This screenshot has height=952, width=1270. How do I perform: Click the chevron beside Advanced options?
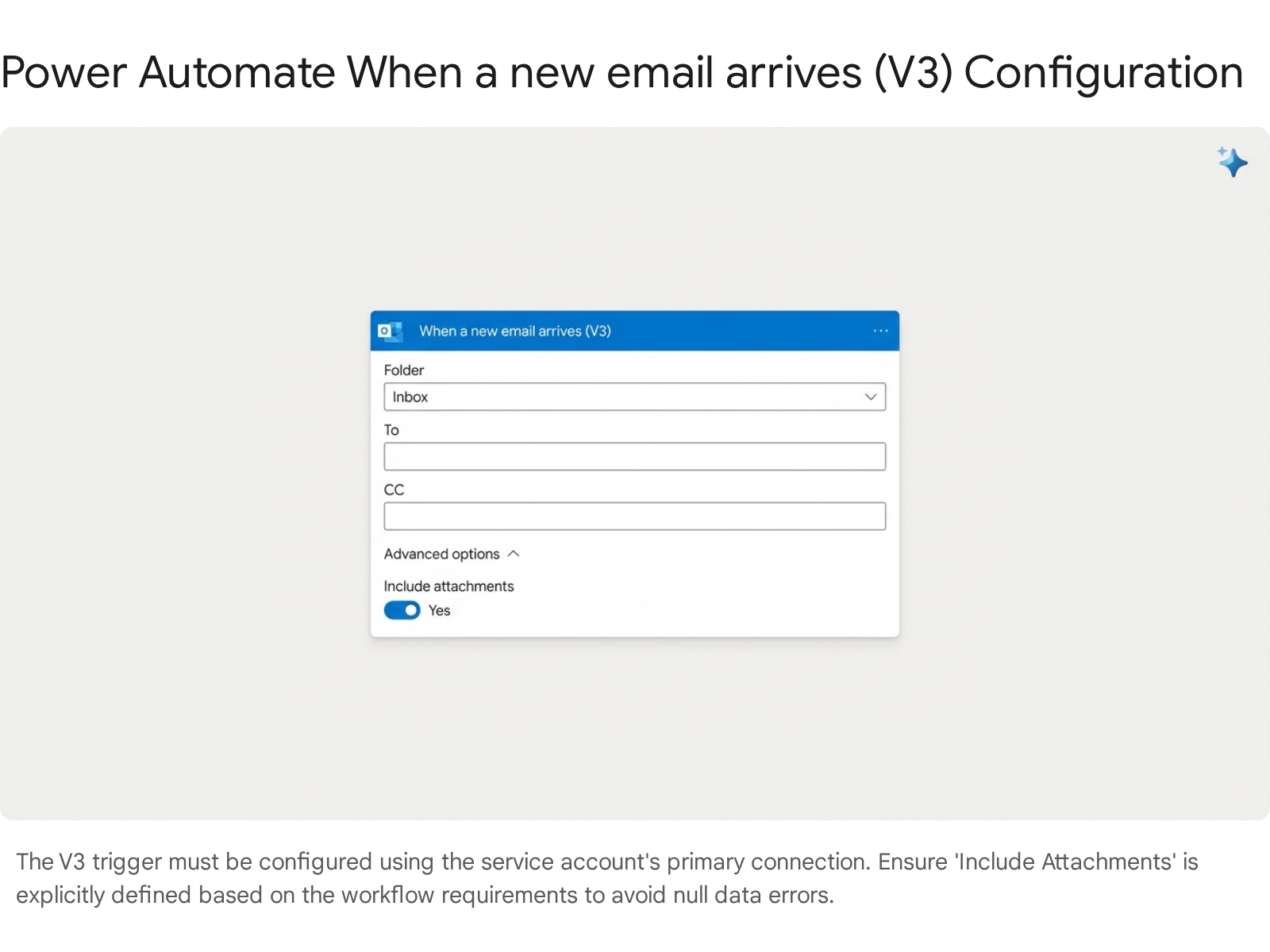[514, 554]
